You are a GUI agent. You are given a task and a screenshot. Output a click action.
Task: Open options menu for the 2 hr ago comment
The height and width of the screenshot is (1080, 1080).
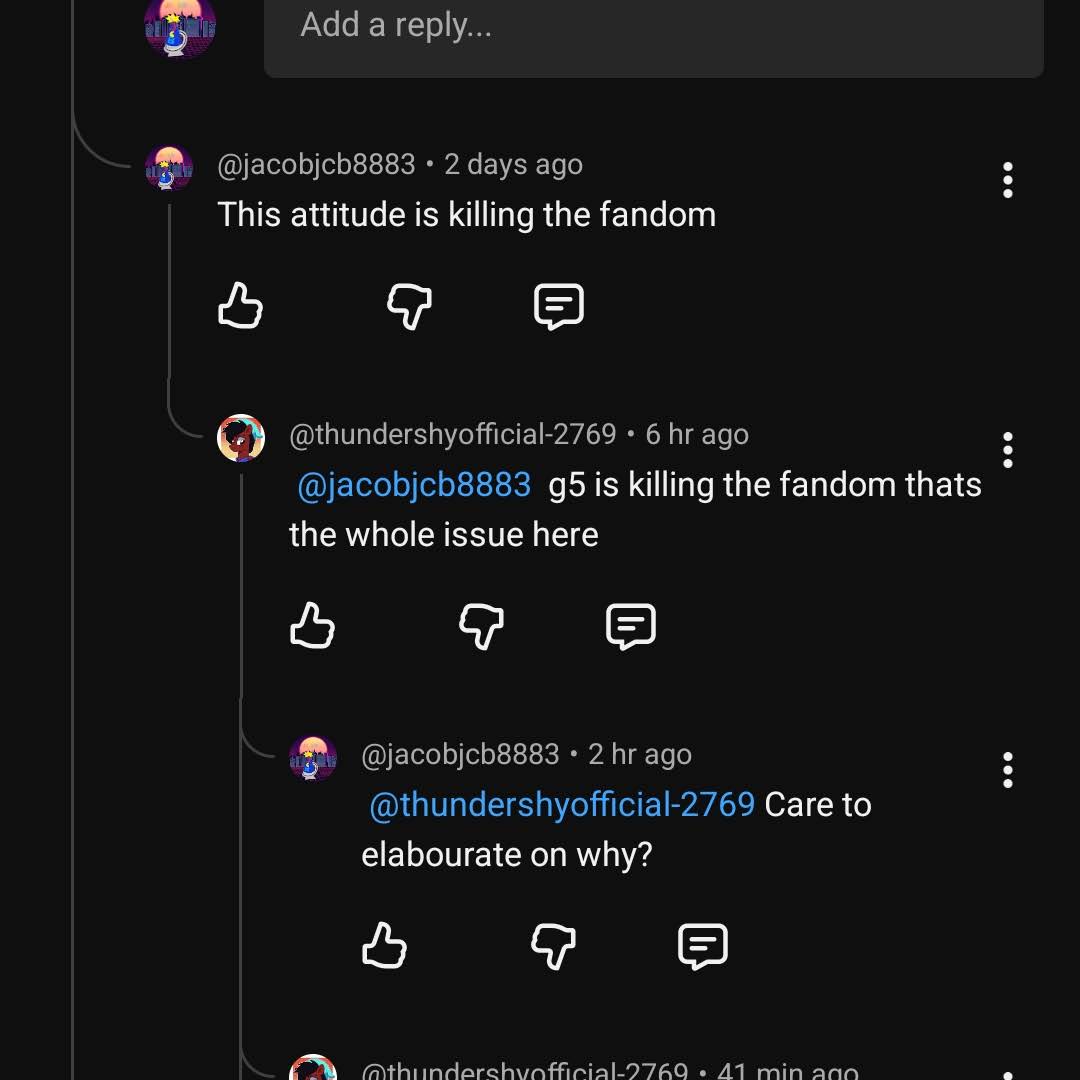click(x=1008, y=770)
